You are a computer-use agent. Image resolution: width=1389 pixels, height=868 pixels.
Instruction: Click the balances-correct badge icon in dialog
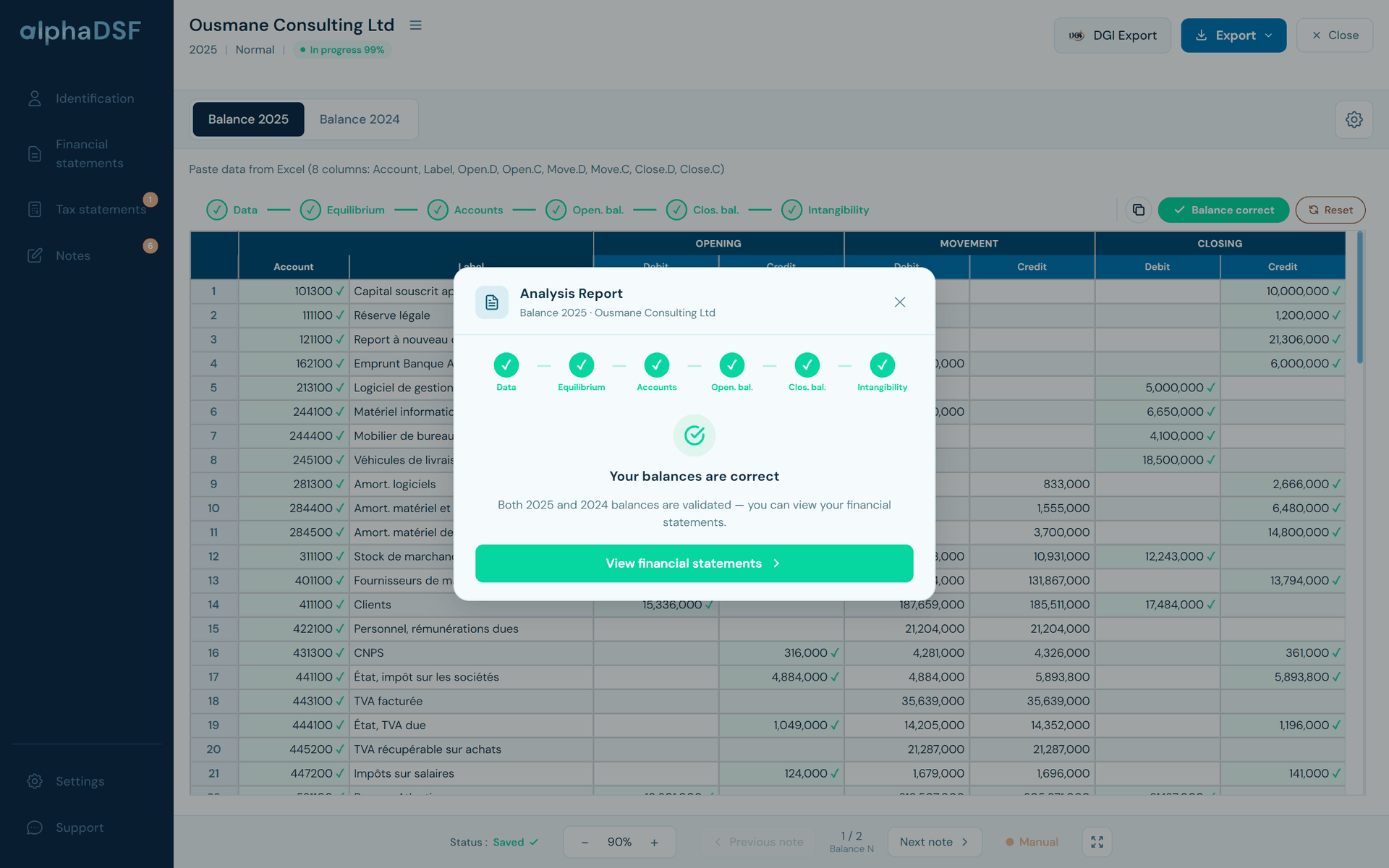pos(694,435)
